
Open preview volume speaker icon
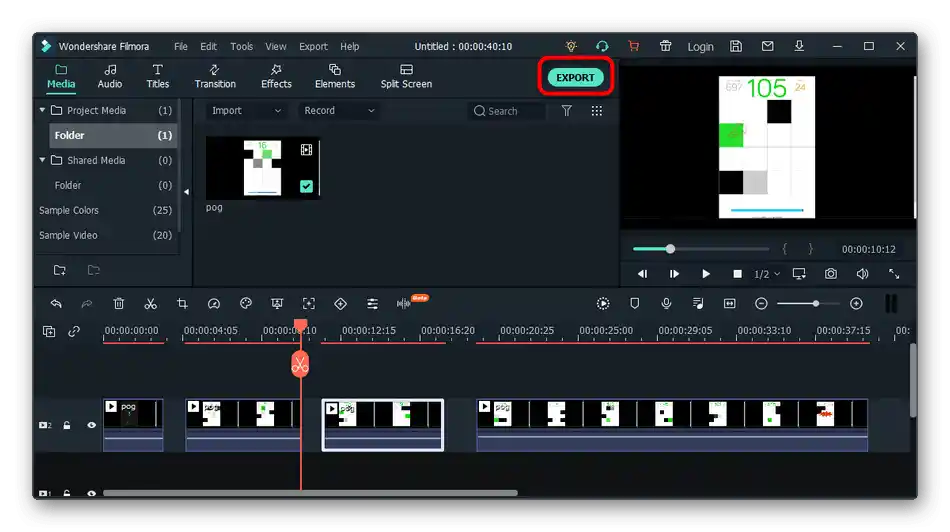click(x=862, y=274)
